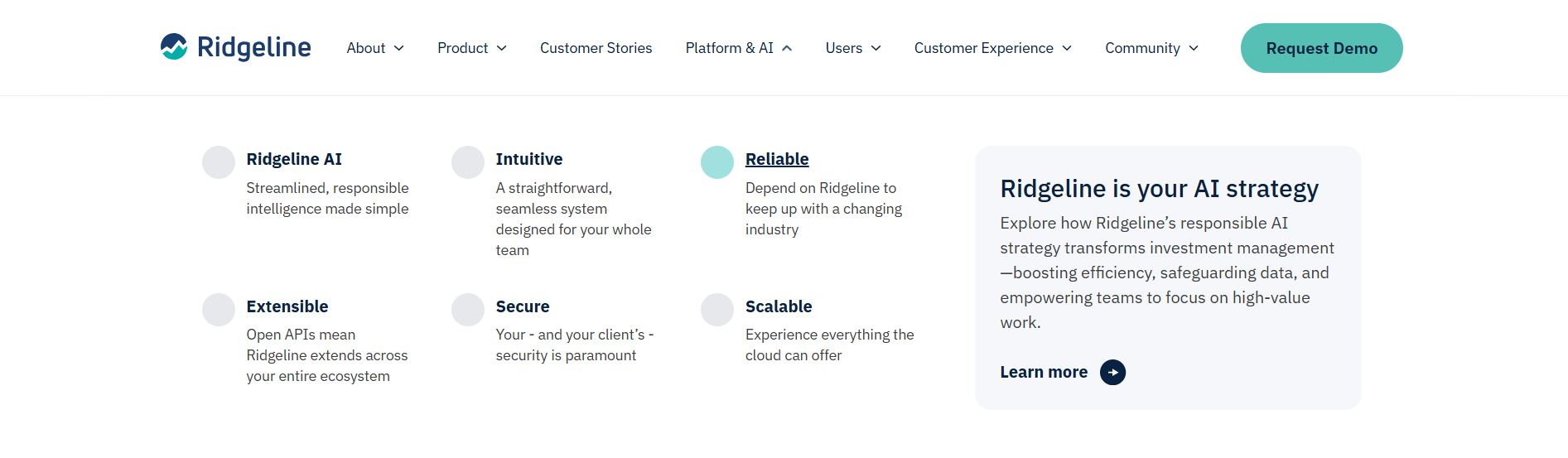Viewport: 1568px width, 458px height.
Task: Click 'Explore how Ridgeline's responsible AI' paragraph
Action: [x=1167, y=272]
